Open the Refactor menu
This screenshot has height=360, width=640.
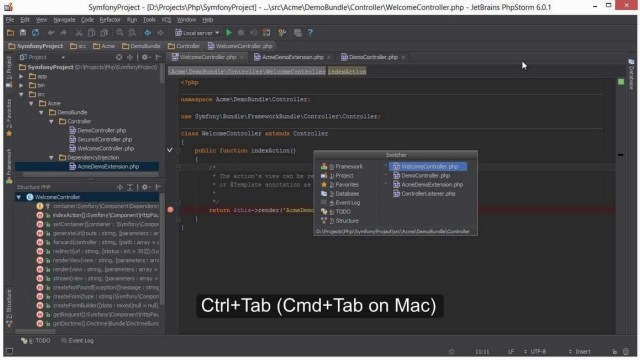(x=110, y=20)
